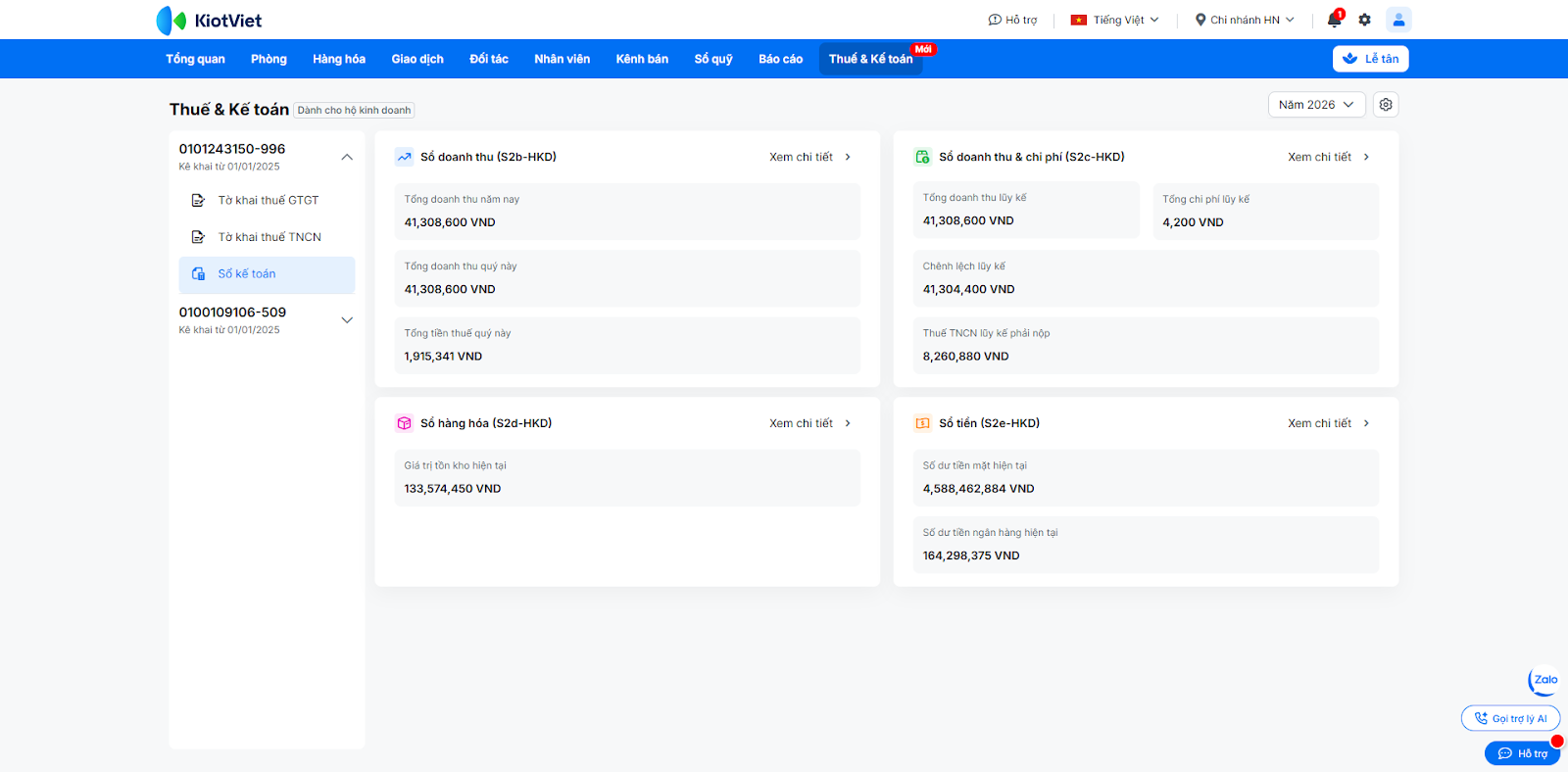Open the Sổ quỹ menu
This screenshot has height=772, width=1568.
click(713, 59)
